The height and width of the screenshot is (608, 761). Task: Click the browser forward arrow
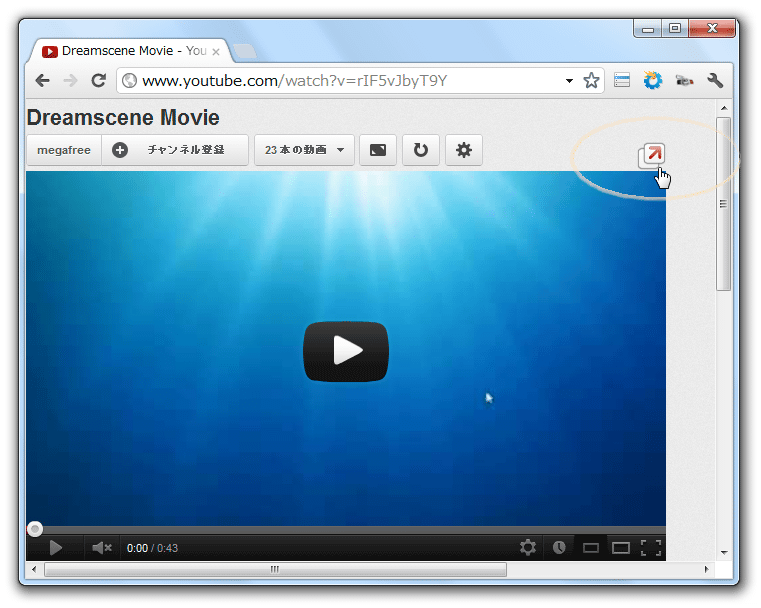coord(70,81)
